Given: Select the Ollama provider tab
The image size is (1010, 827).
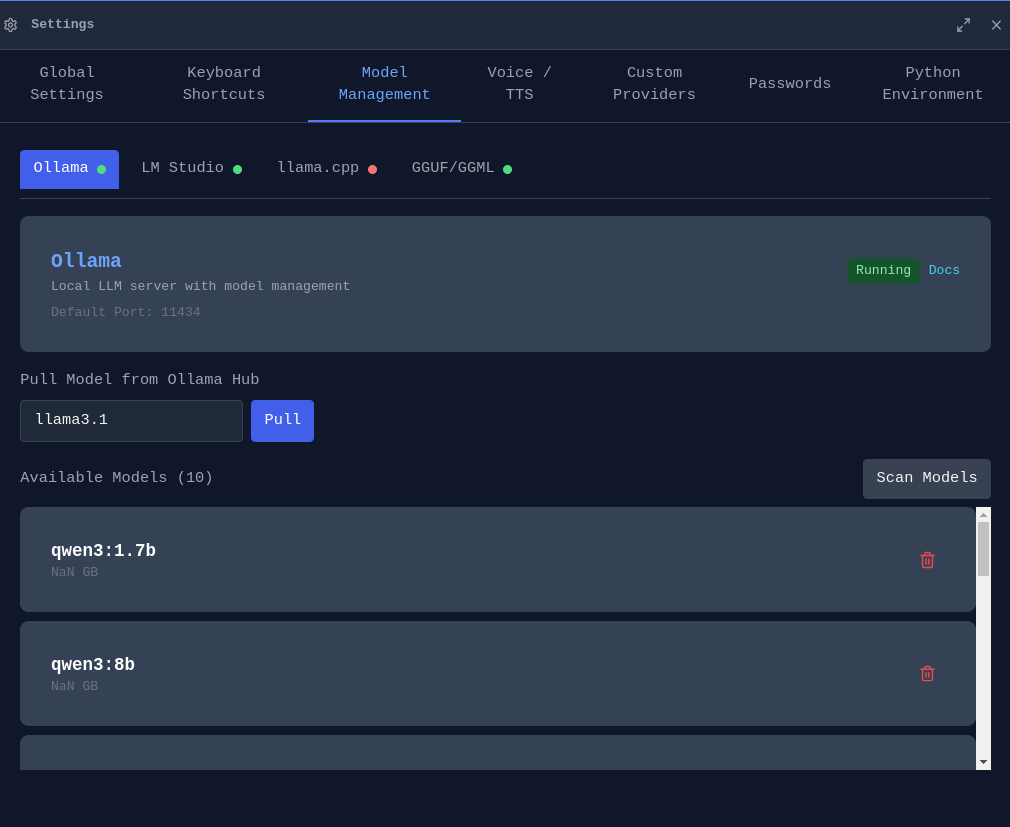Looking at the screenshot, I should [70, 169].
